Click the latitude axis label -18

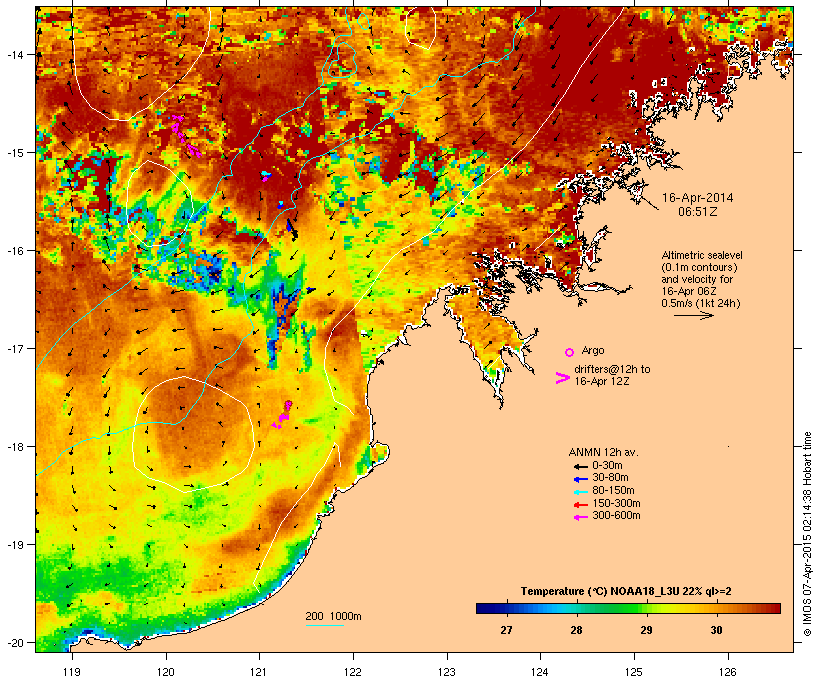(x=16, y=447)
